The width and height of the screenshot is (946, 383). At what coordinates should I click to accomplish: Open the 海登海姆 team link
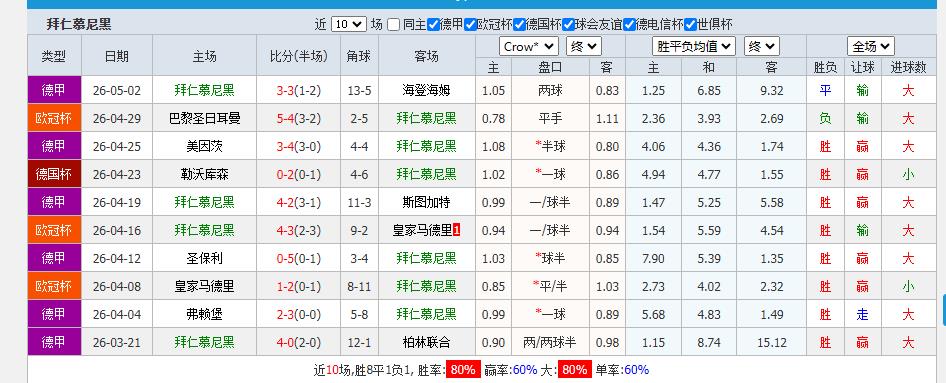coord(427,90)
